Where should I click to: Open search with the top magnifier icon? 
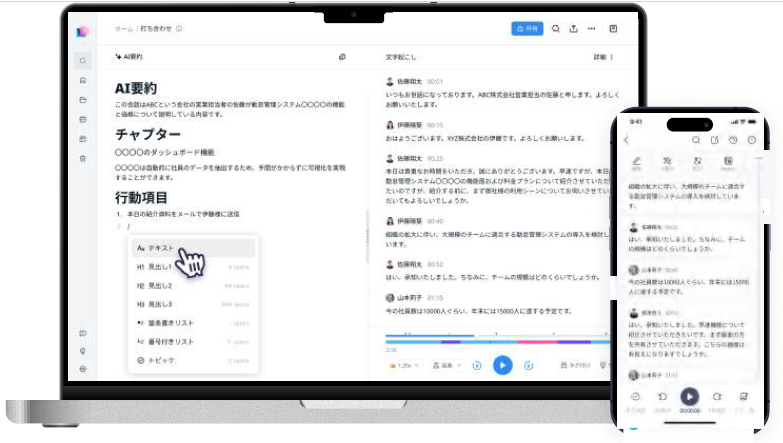(x=556, y=29)
